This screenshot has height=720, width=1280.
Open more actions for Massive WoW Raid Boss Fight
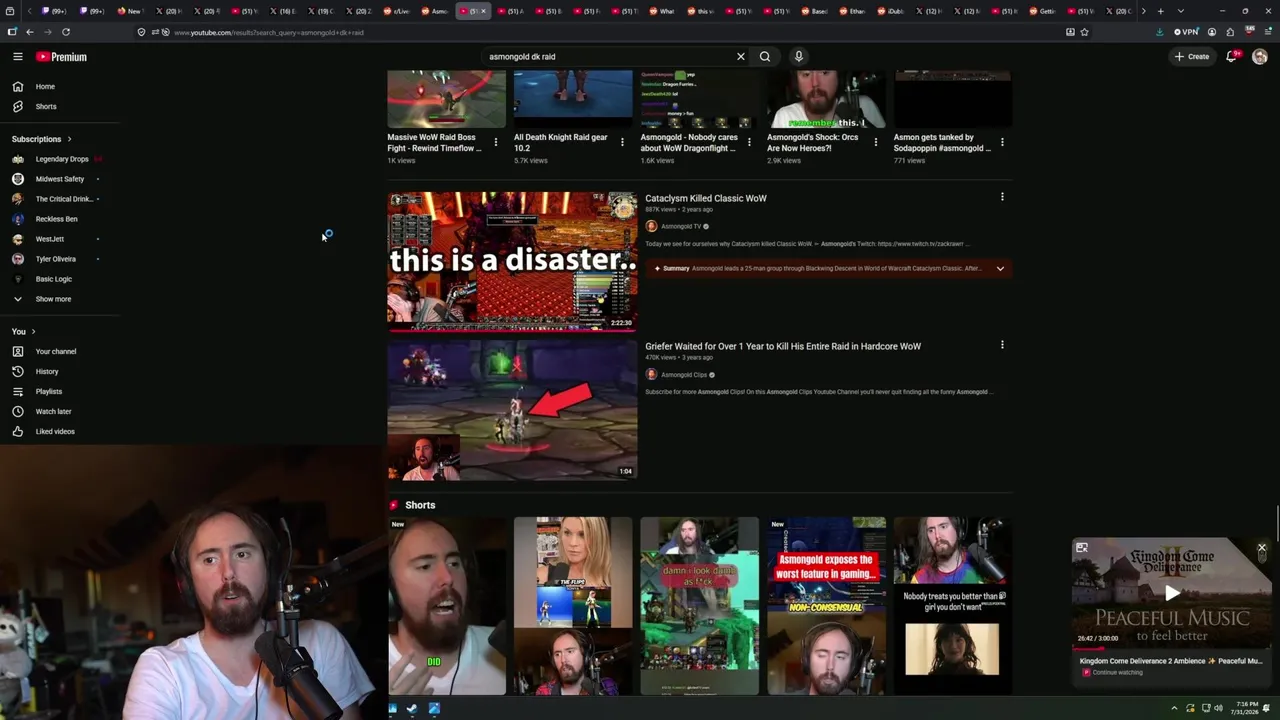click(x=496, y=142)
